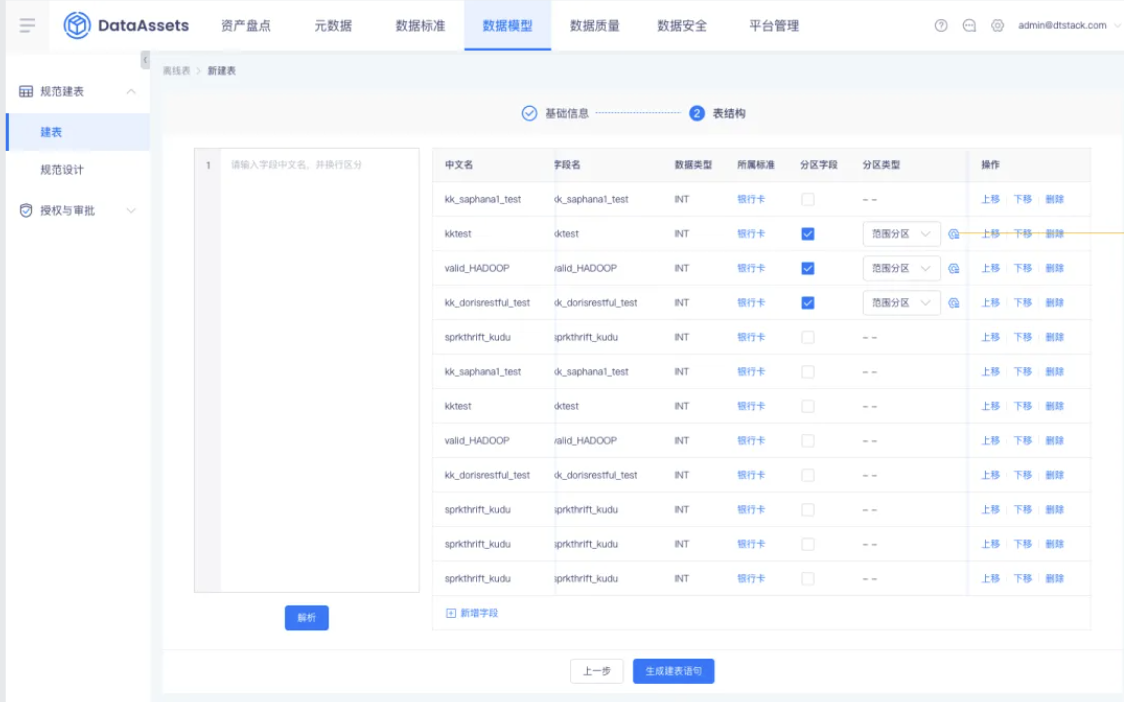Click the DataAssets logo icon

tap(77, 26)
